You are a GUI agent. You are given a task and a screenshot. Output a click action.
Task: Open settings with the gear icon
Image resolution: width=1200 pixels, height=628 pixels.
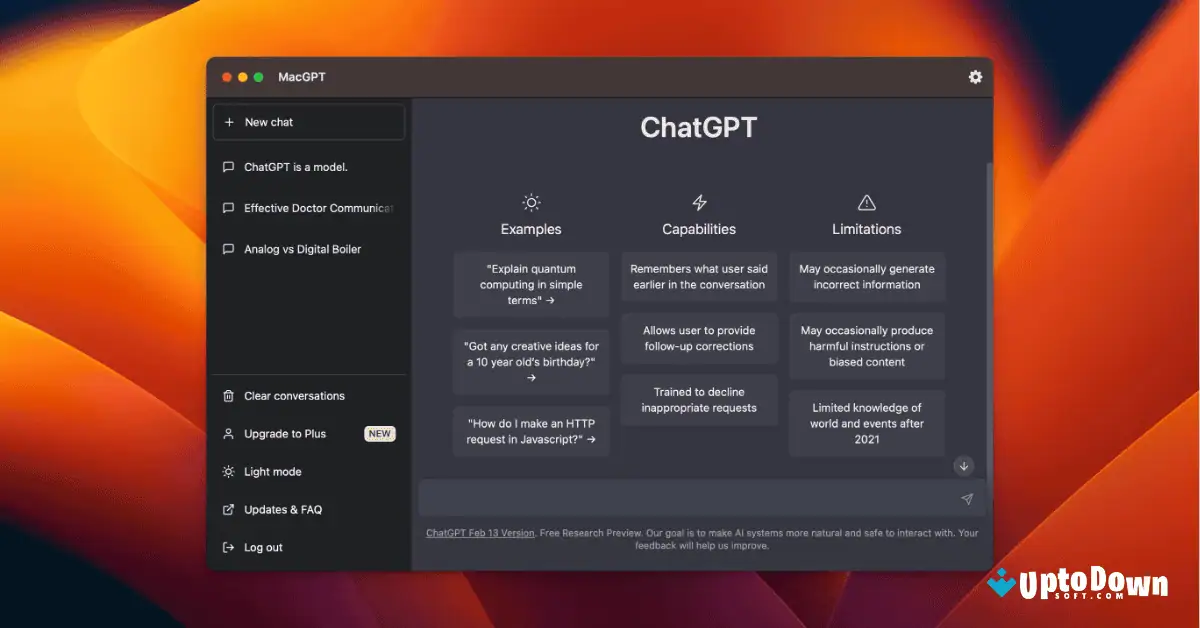pyautogui.click(x=975, y=77)
